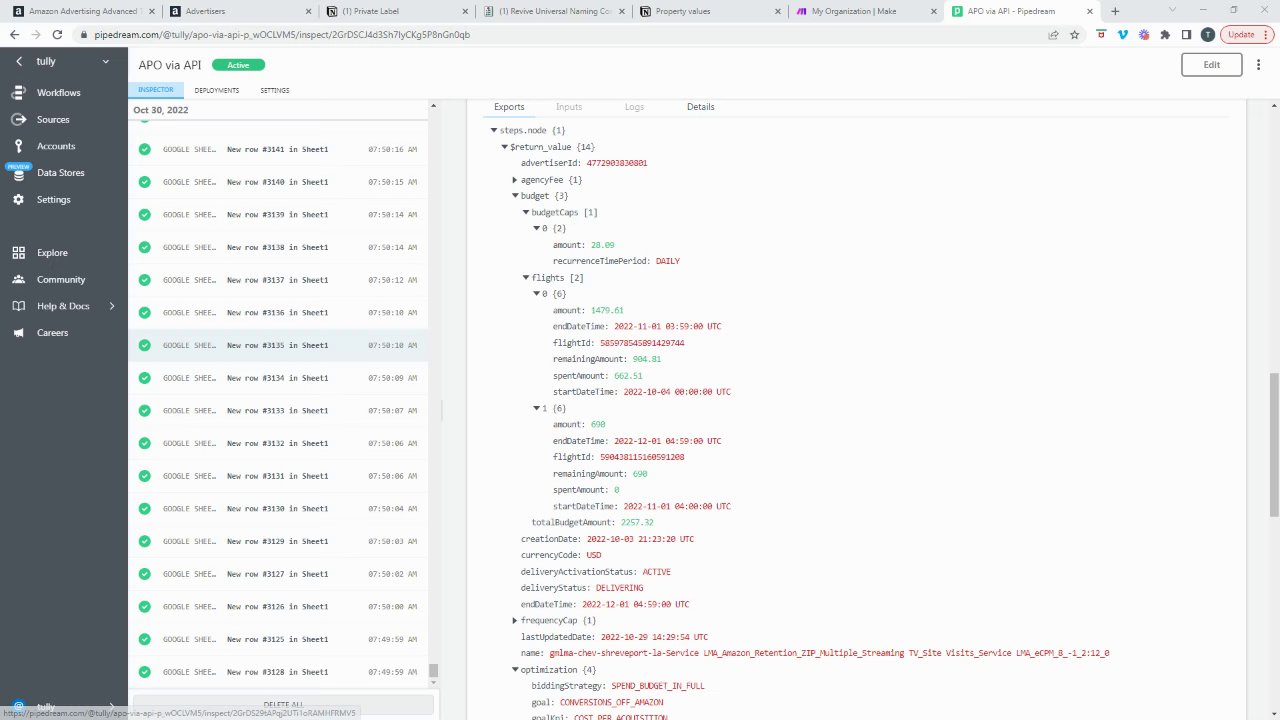Viewport: 1280px width, 720px height.
Task: Open tully workspace dropdown
Action: 106,61
